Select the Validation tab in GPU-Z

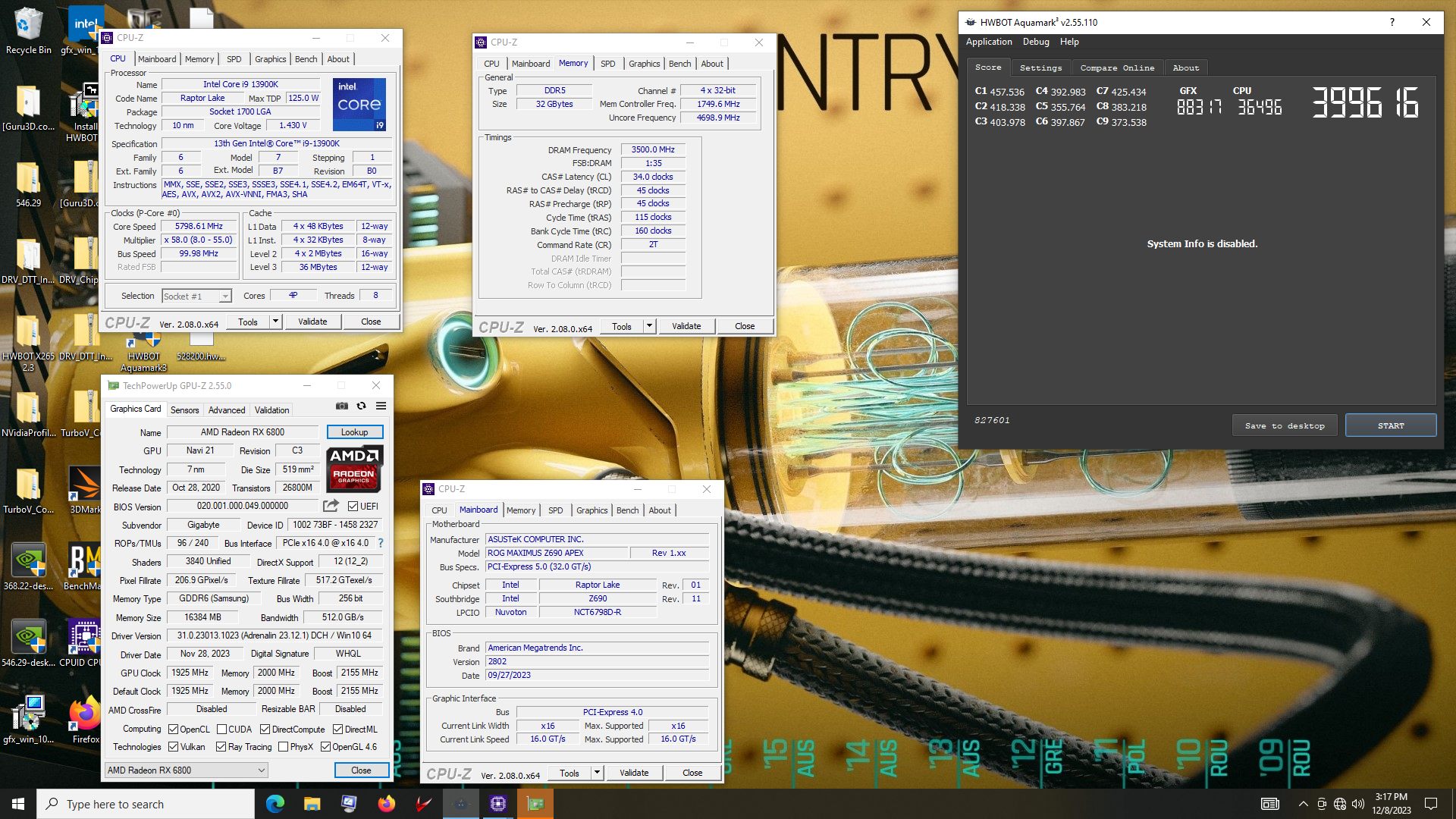pos(271,409)
